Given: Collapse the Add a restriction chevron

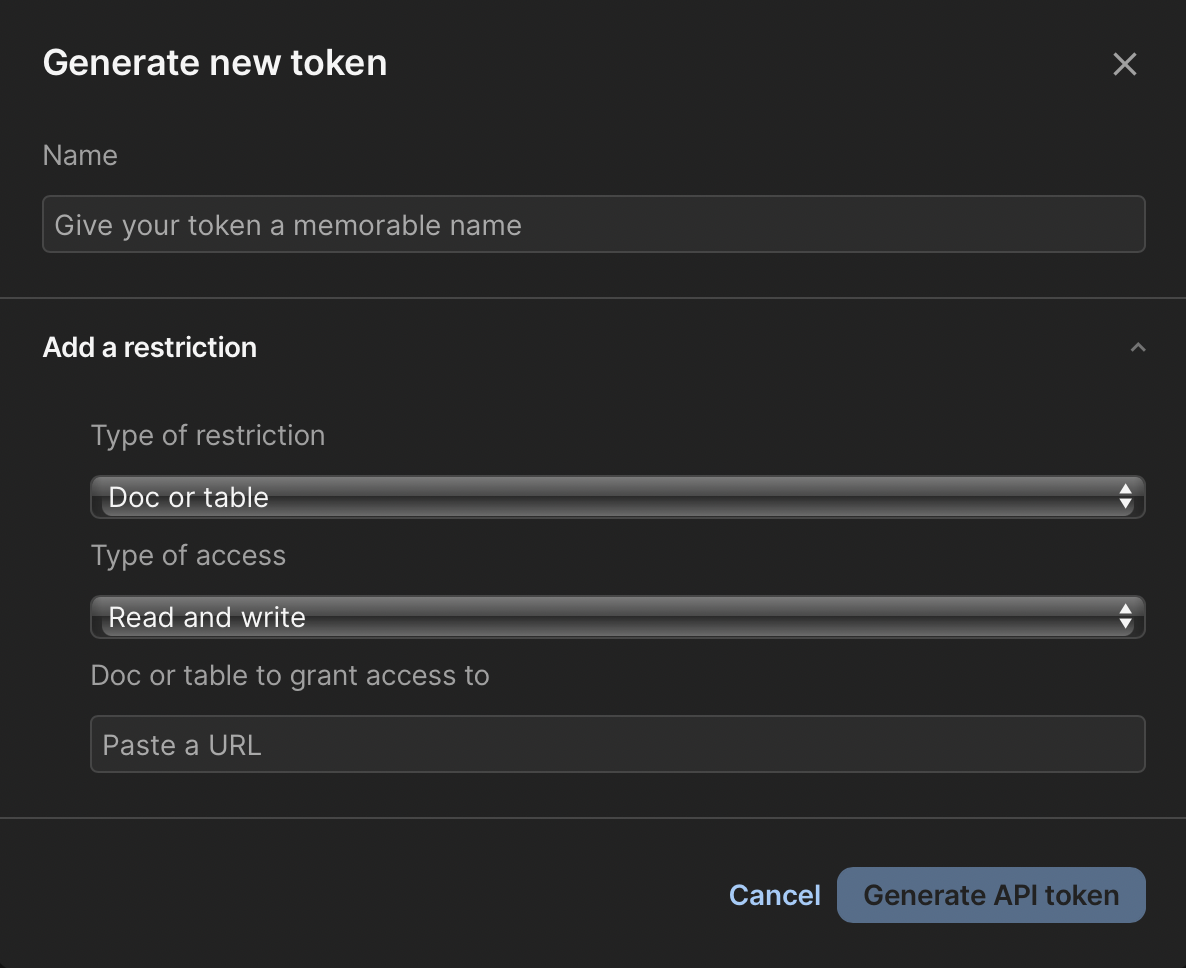Looking at the screenshot, I should click(1137, 347).
